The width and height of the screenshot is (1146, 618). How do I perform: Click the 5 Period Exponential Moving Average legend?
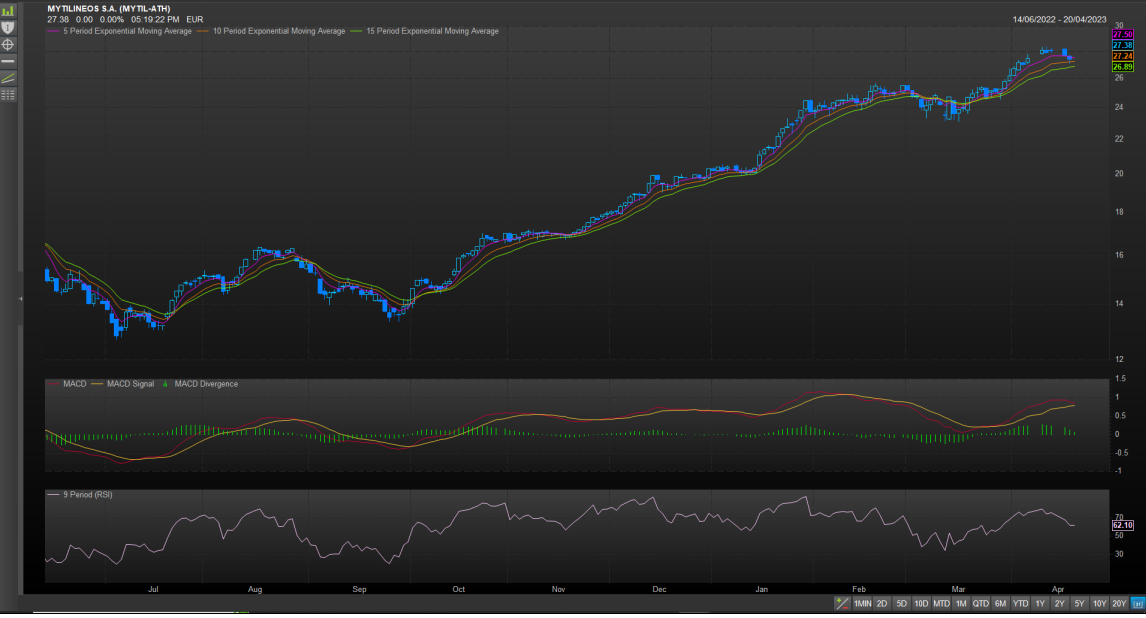tap(125, 32)
